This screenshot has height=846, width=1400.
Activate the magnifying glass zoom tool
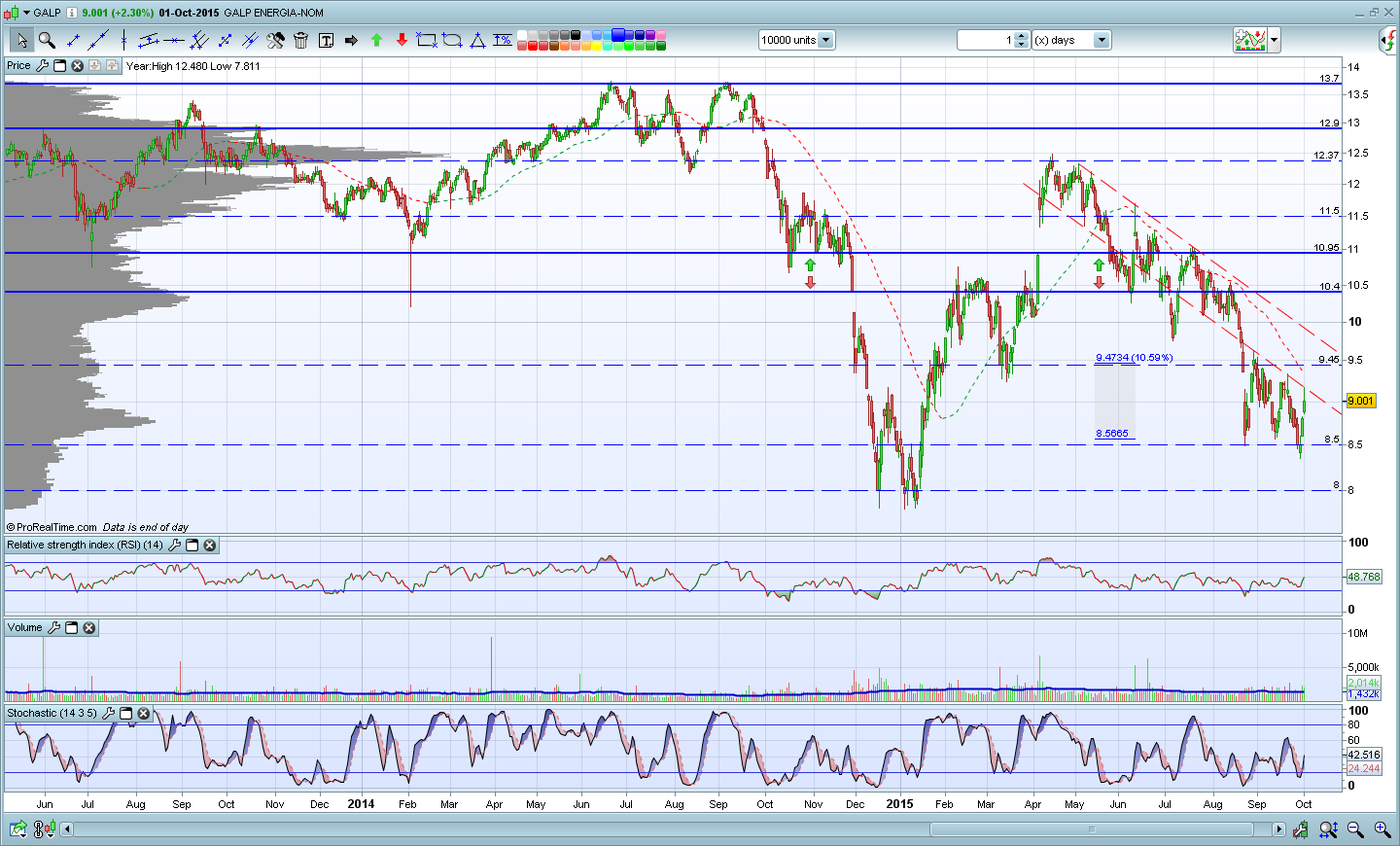tap(47, 40)
